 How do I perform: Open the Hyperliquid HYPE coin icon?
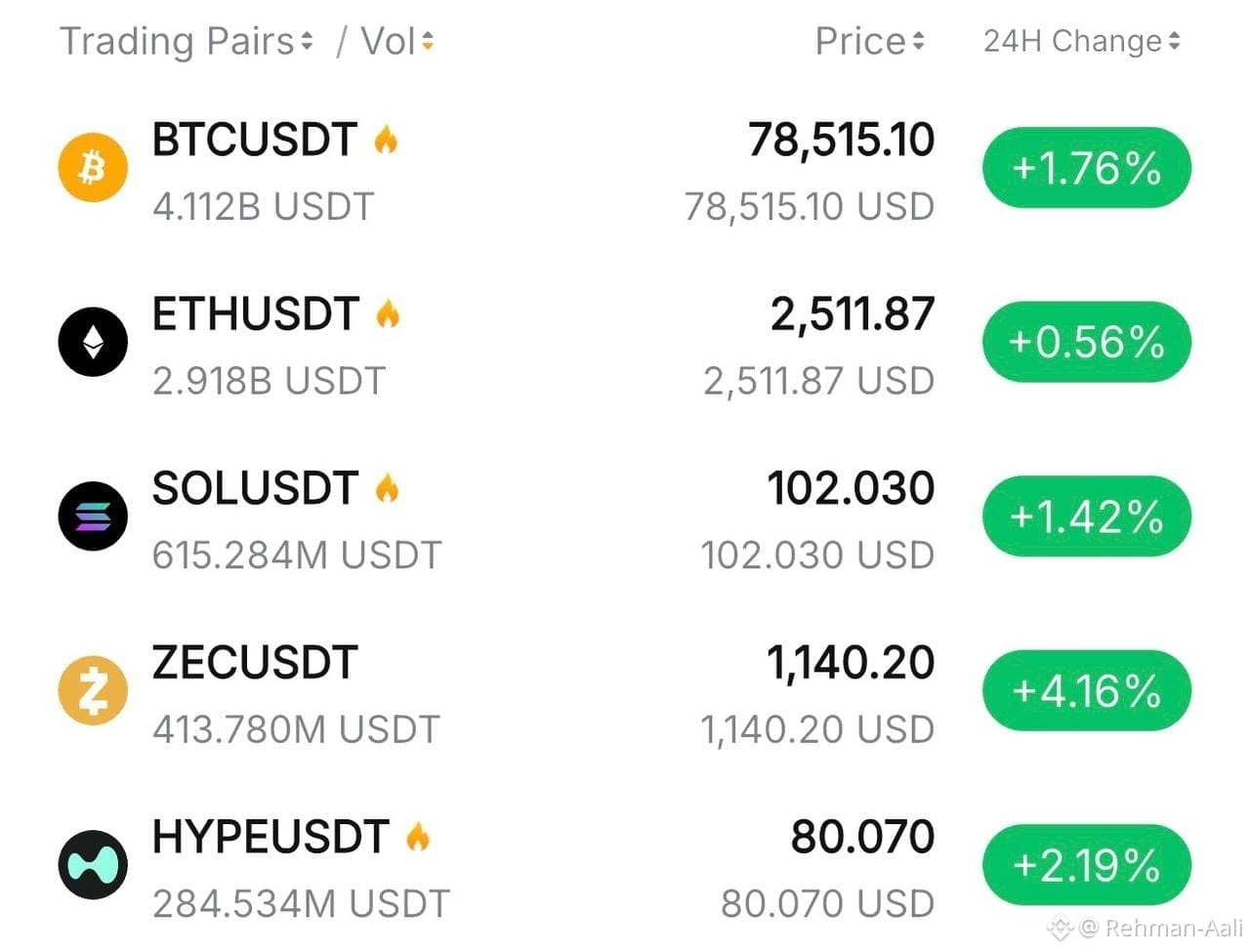[x=93, y=865]
